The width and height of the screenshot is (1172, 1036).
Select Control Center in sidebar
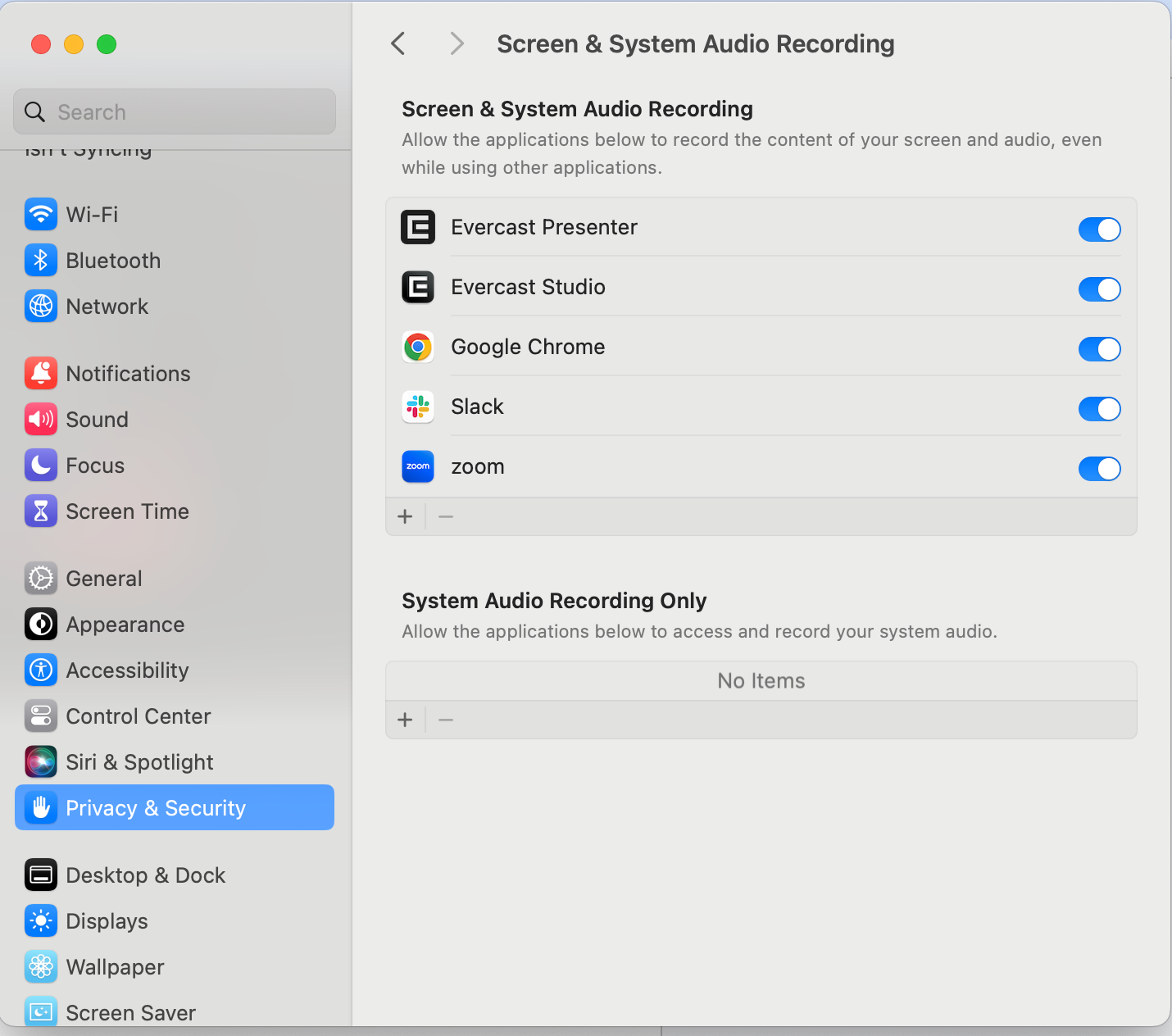tap(175, 716)
